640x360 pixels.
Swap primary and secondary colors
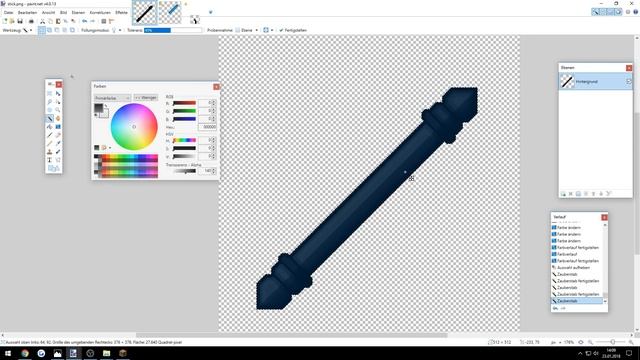pos(106,106)
